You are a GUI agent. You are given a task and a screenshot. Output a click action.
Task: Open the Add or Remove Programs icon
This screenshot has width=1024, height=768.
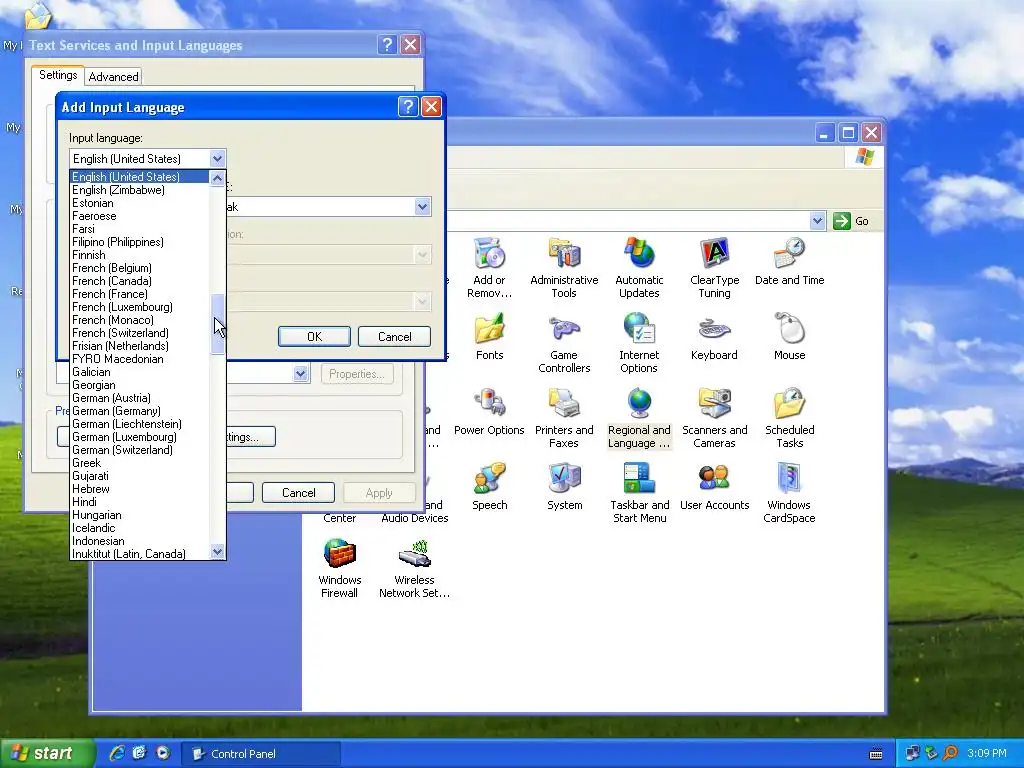tap(489, 268)
